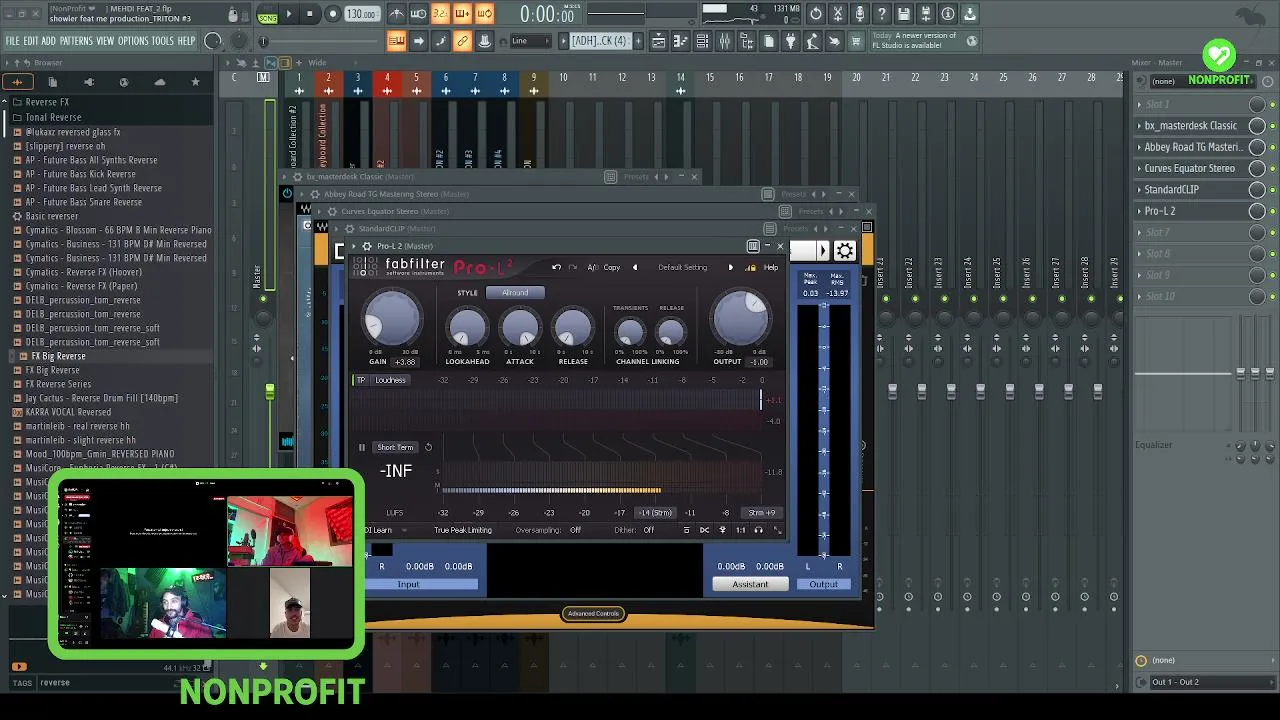Open the project info icon
Image resolution: width=1280 pixels, height=720 pixels.
948,14
